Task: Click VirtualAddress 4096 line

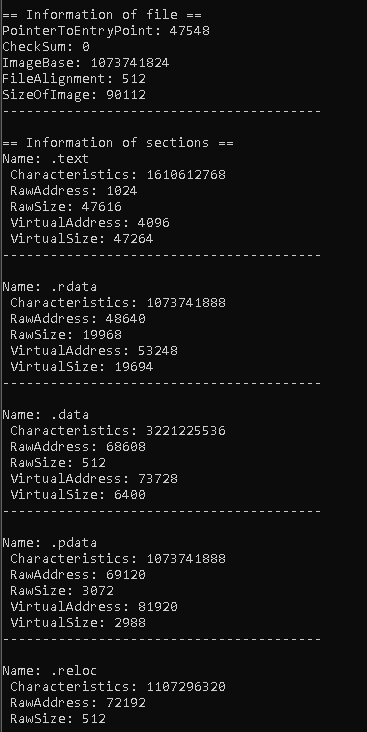Action: click(90, 223)
